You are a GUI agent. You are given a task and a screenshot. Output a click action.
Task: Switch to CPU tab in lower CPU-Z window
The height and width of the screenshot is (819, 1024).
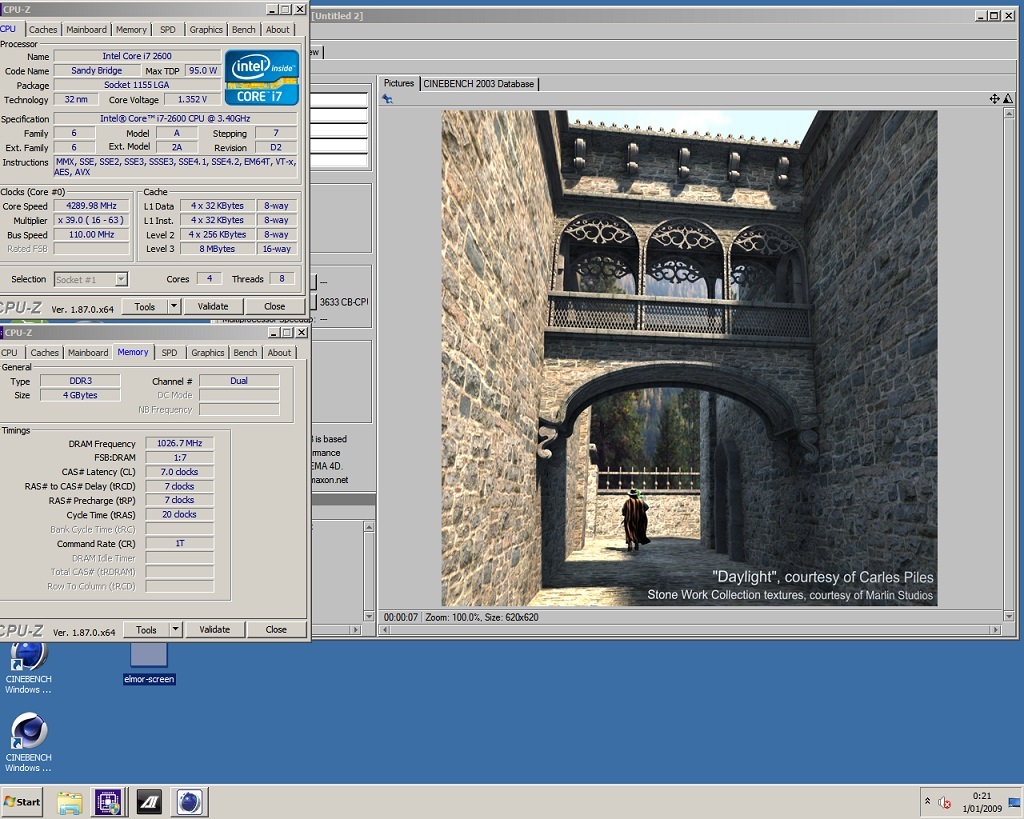[x=10, y=352]
